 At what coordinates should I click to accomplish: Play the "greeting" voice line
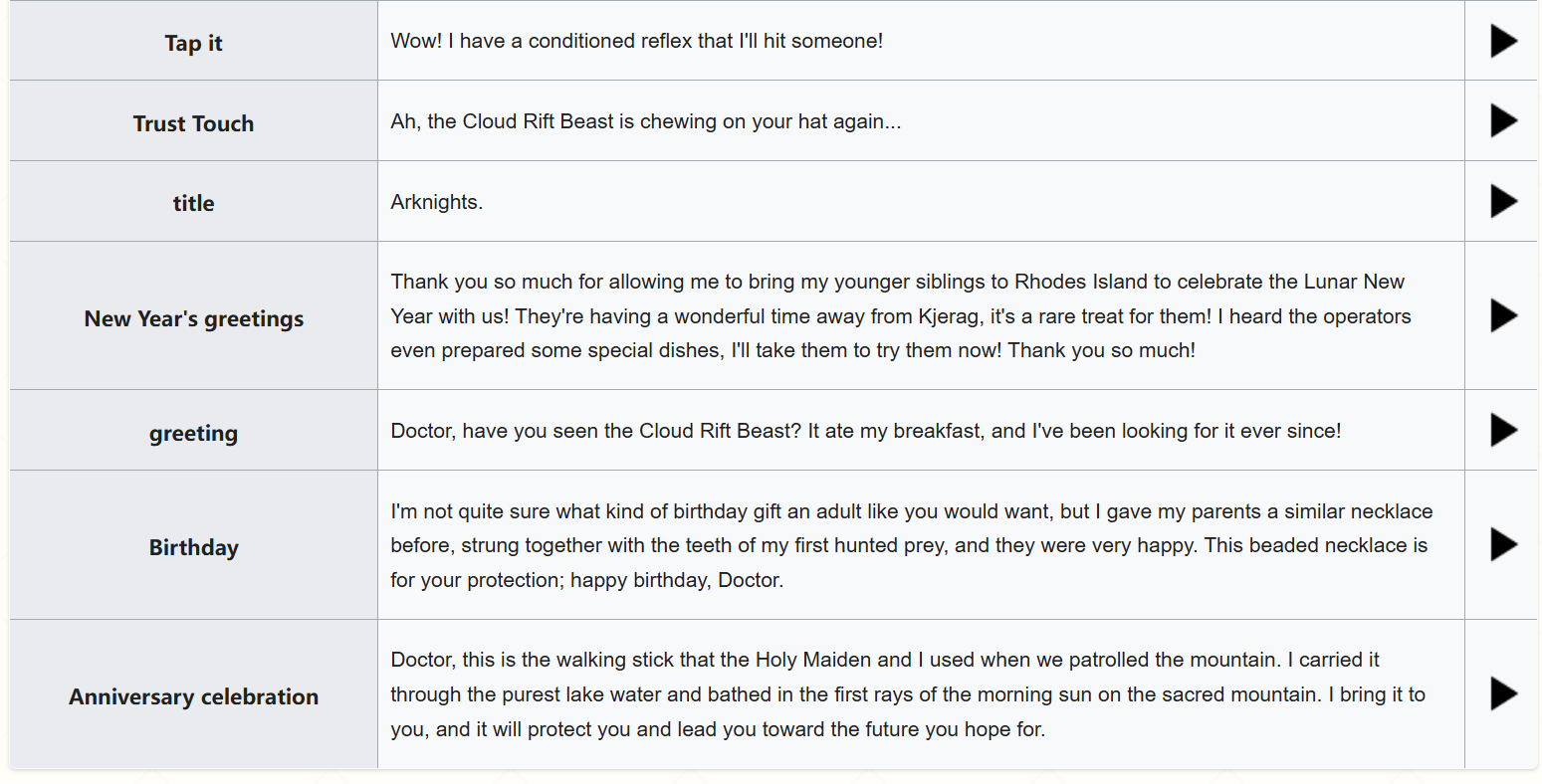point(1502,431)
